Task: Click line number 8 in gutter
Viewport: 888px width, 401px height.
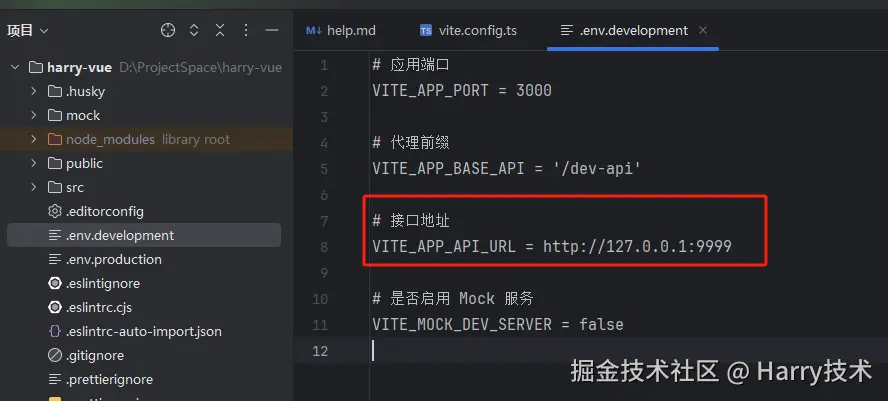Action: click(x=323, y=247)
